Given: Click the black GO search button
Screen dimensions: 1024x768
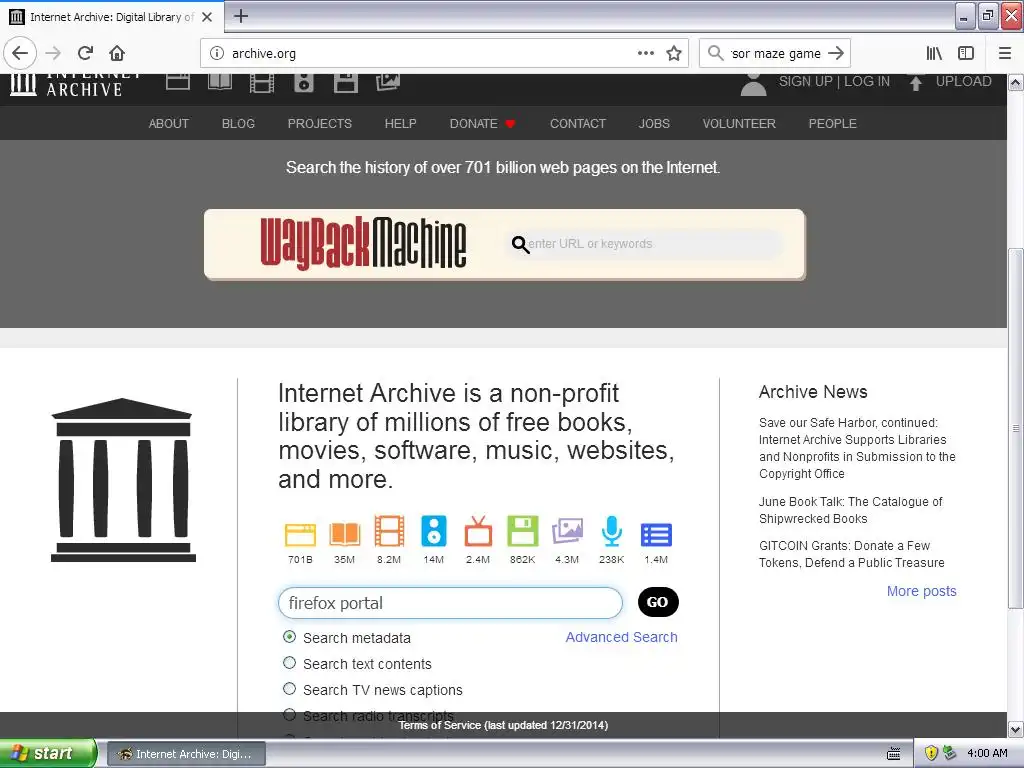Looking at the screenshot, I should pyautogui.click(x=658, y=602).
